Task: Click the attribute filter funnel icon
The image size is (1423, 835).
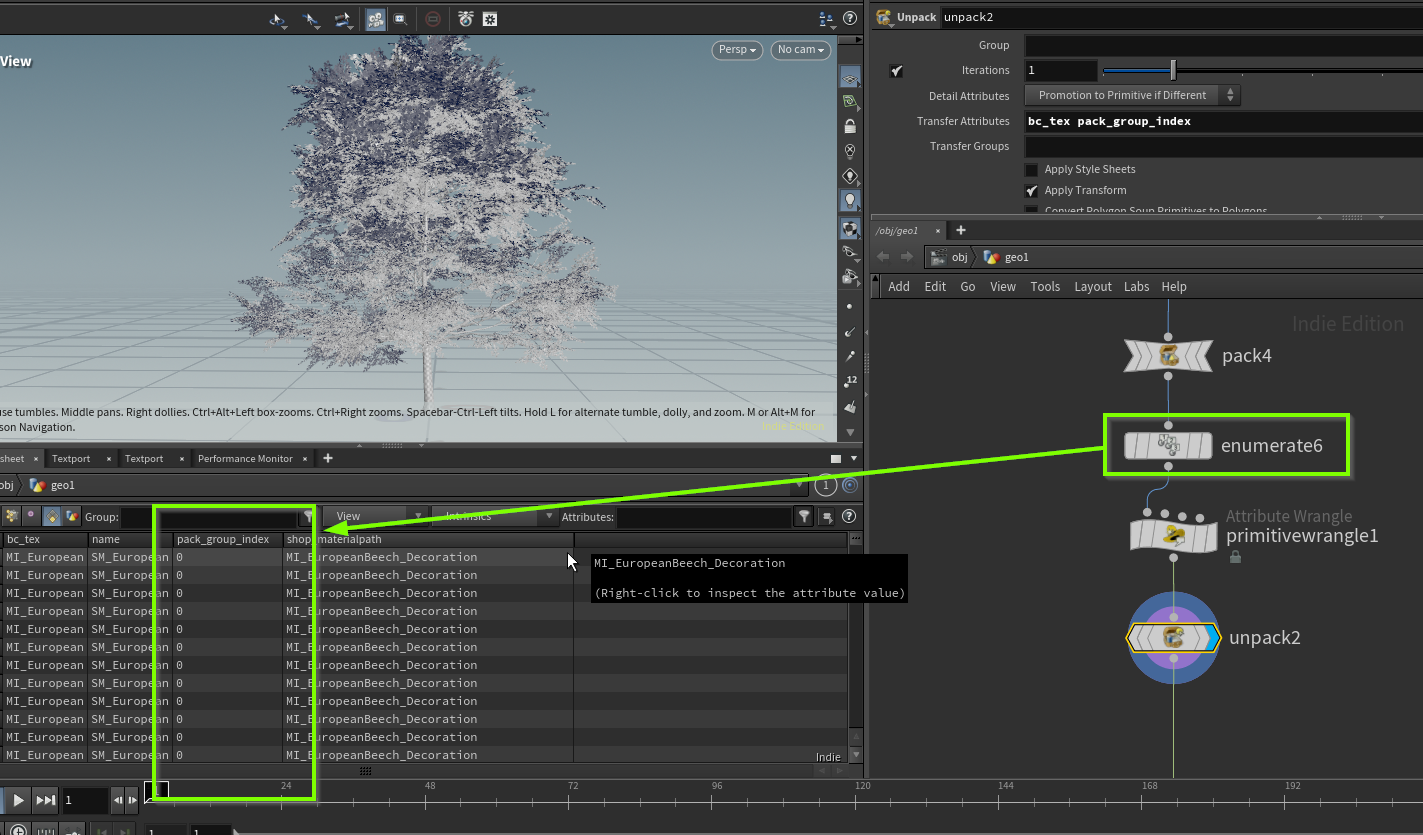Action: 803,517
